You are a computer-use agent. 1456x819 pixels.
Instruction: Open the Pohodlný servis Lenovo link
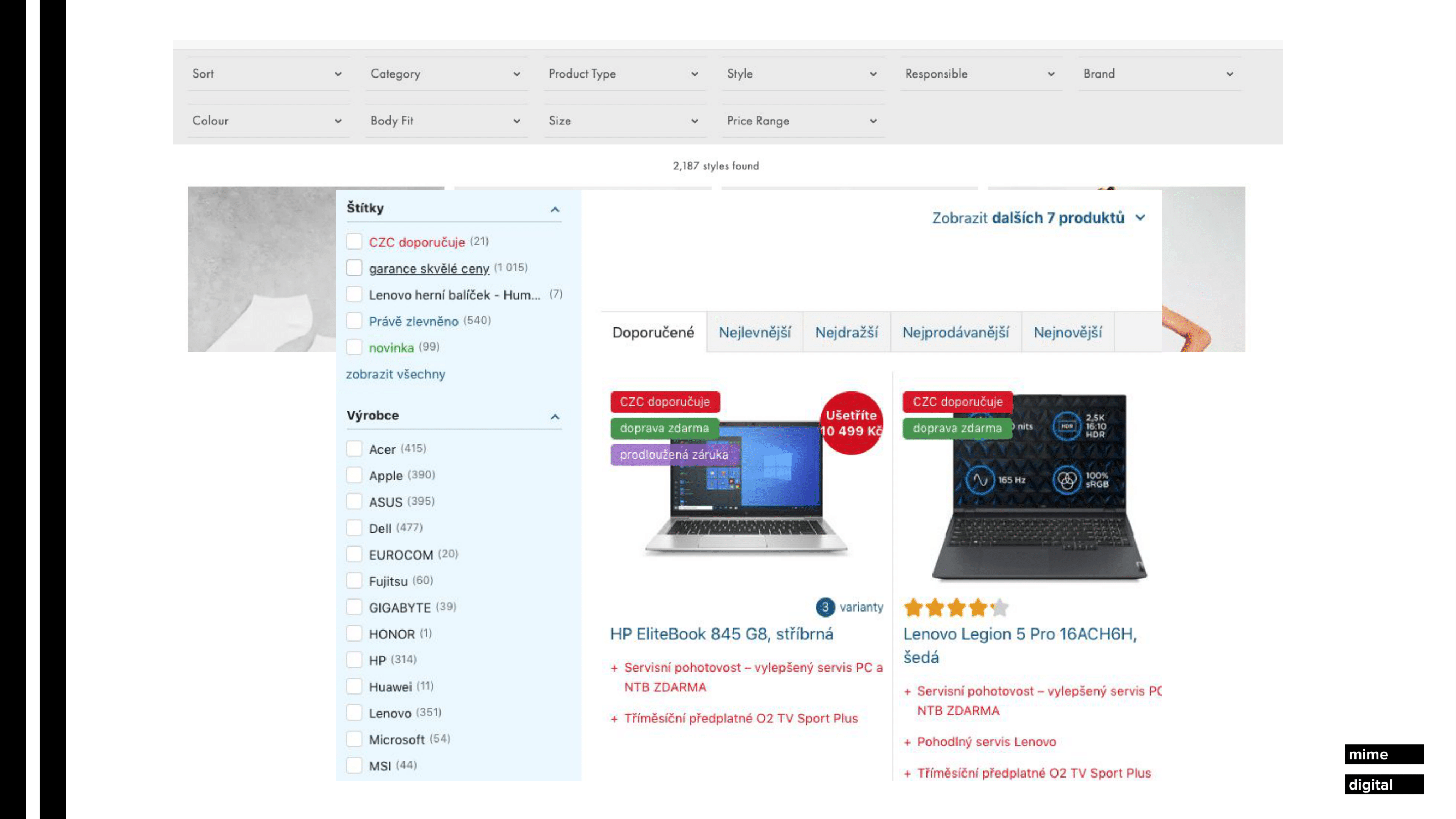[x=986, y=742]
